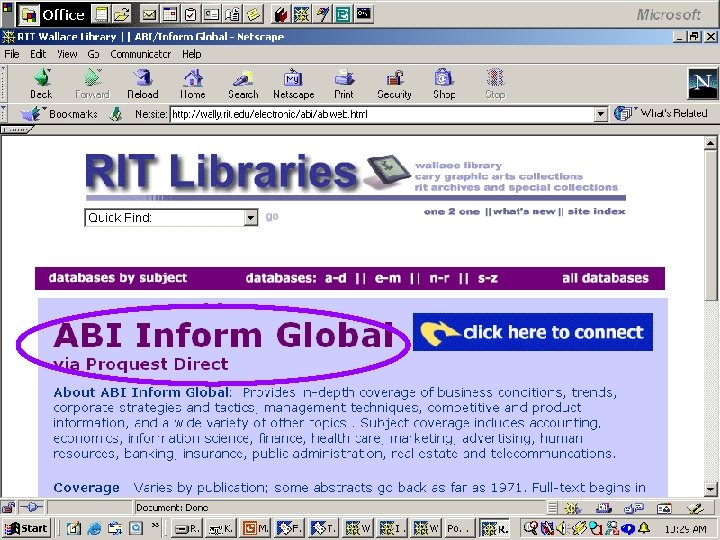This screenshot has width=720, height=540.
Task: Open My Netscape from the toolbar
Action: point(293,84)
